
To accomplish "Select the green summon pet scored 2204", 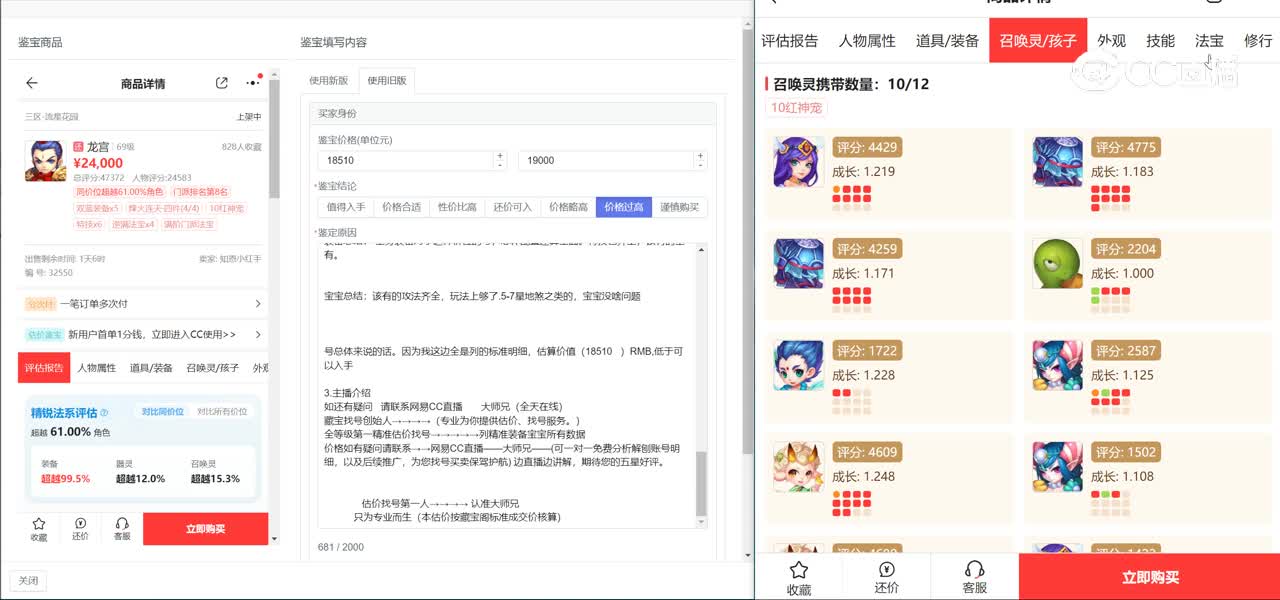I will (x=1058, y=264).
